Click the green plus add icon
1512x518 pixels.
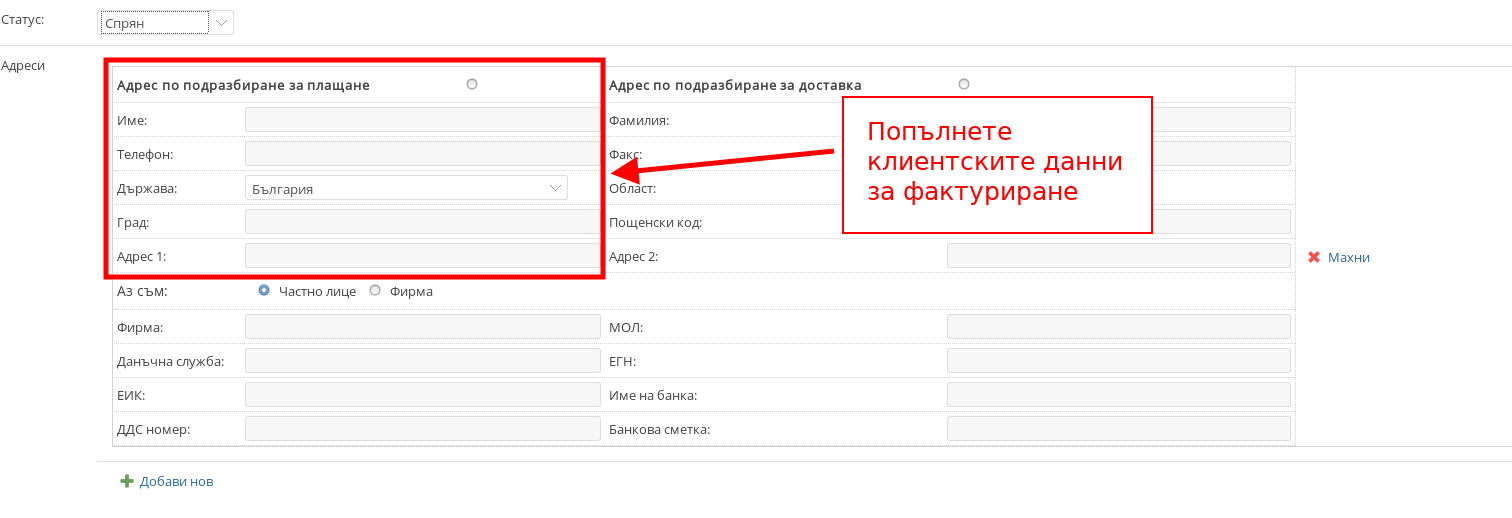point(127,481)
